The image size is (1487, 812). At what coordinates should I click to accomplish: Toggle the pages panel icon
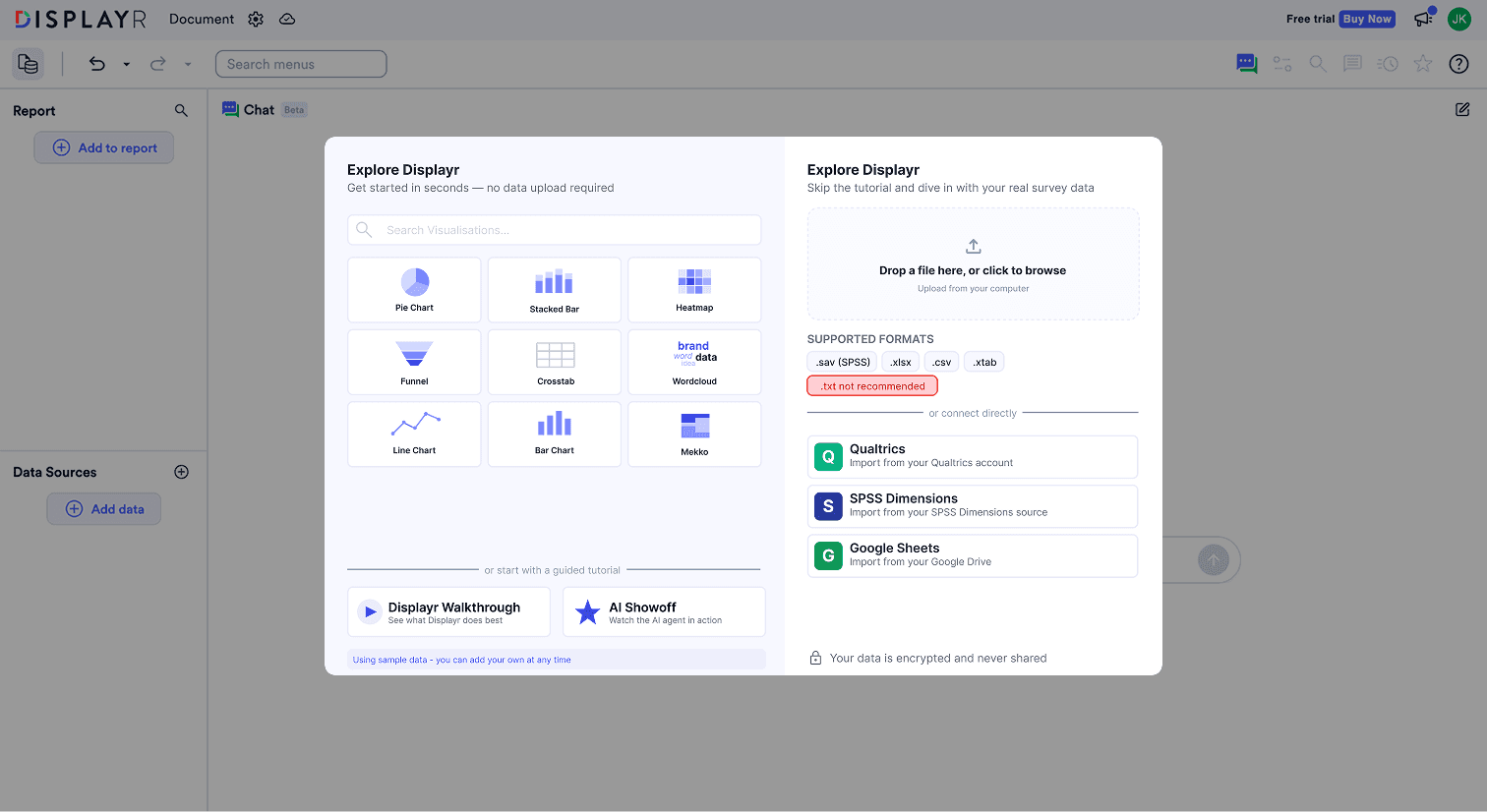pyautogui.click(x=28, y=64)
